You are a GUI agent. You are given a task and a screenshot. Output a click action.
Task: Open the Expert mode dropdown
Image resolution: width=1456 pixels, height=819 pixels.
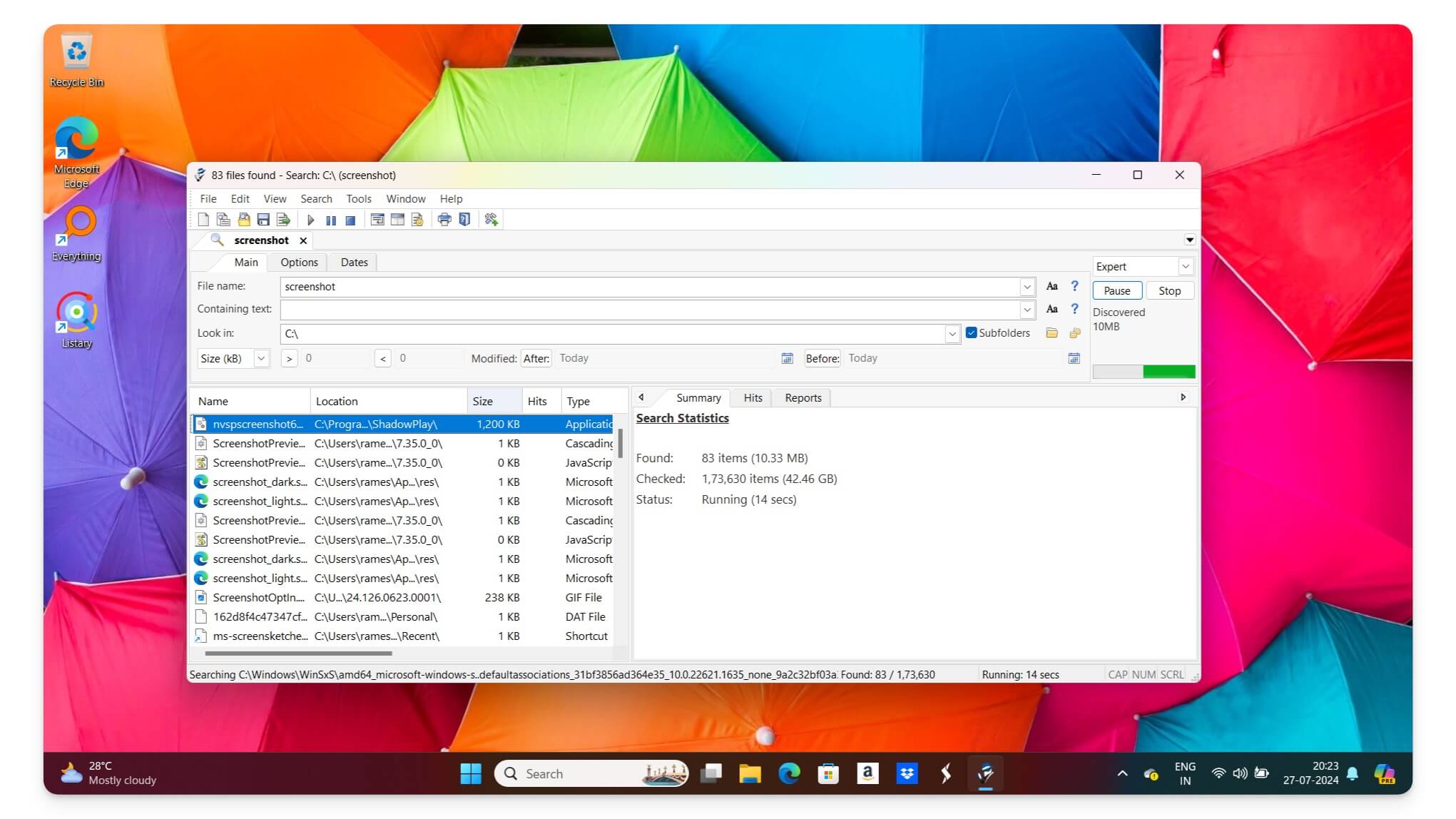[x=1186, y=266]
